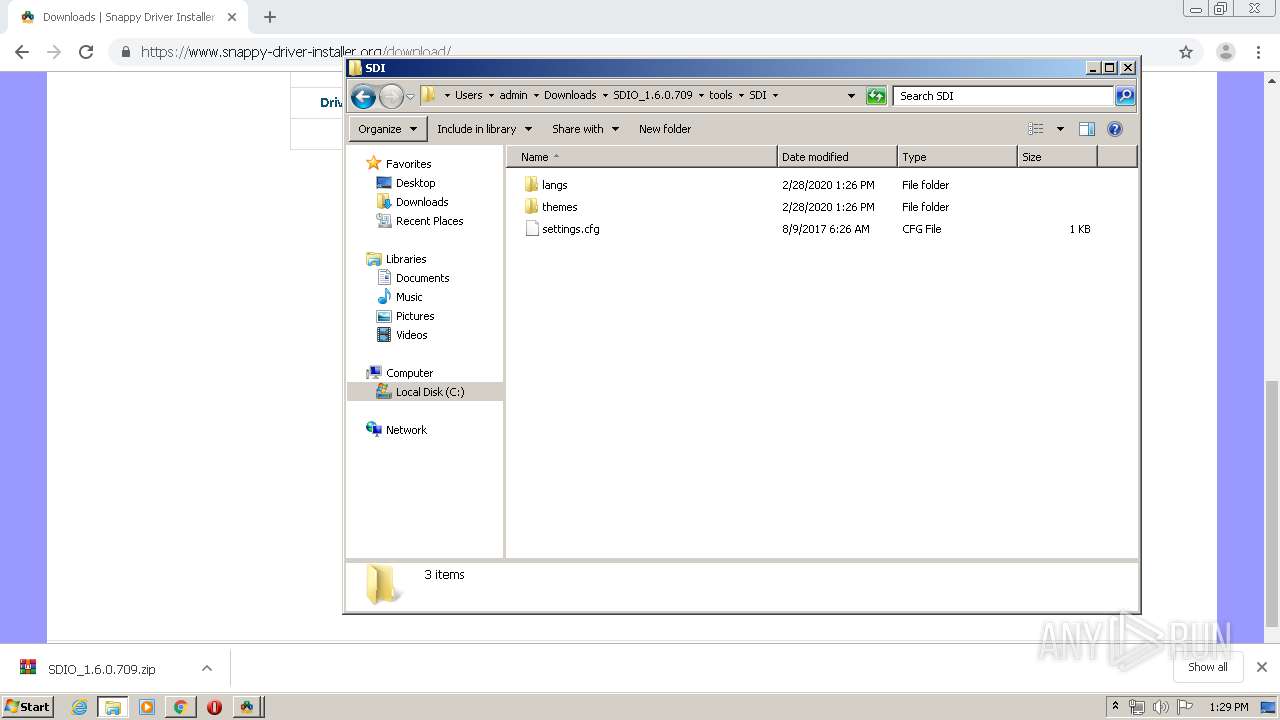This screenshot has width=1280, height=720.
Task: Select Computer in the navigation pane
Action: pyautogui.click(x=409, y=373)
